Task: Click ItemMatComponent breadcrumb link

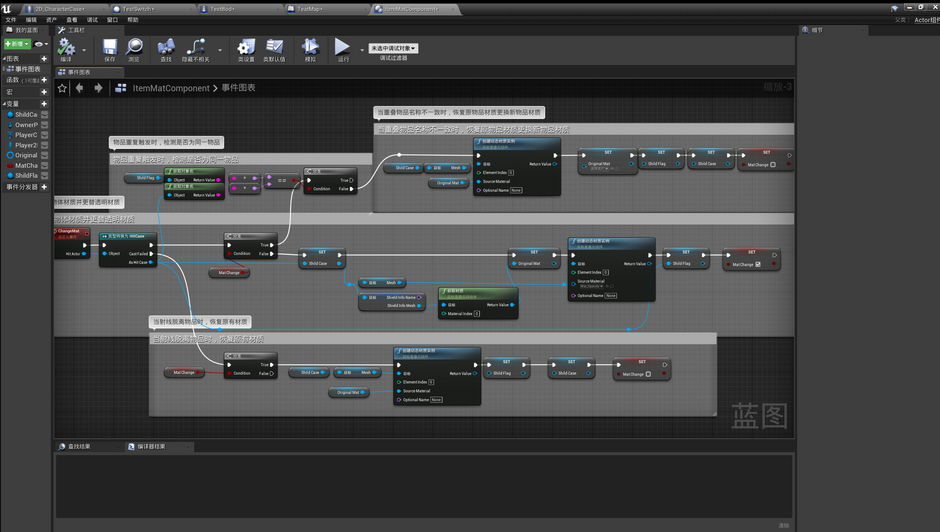Action: pos(171,88)
